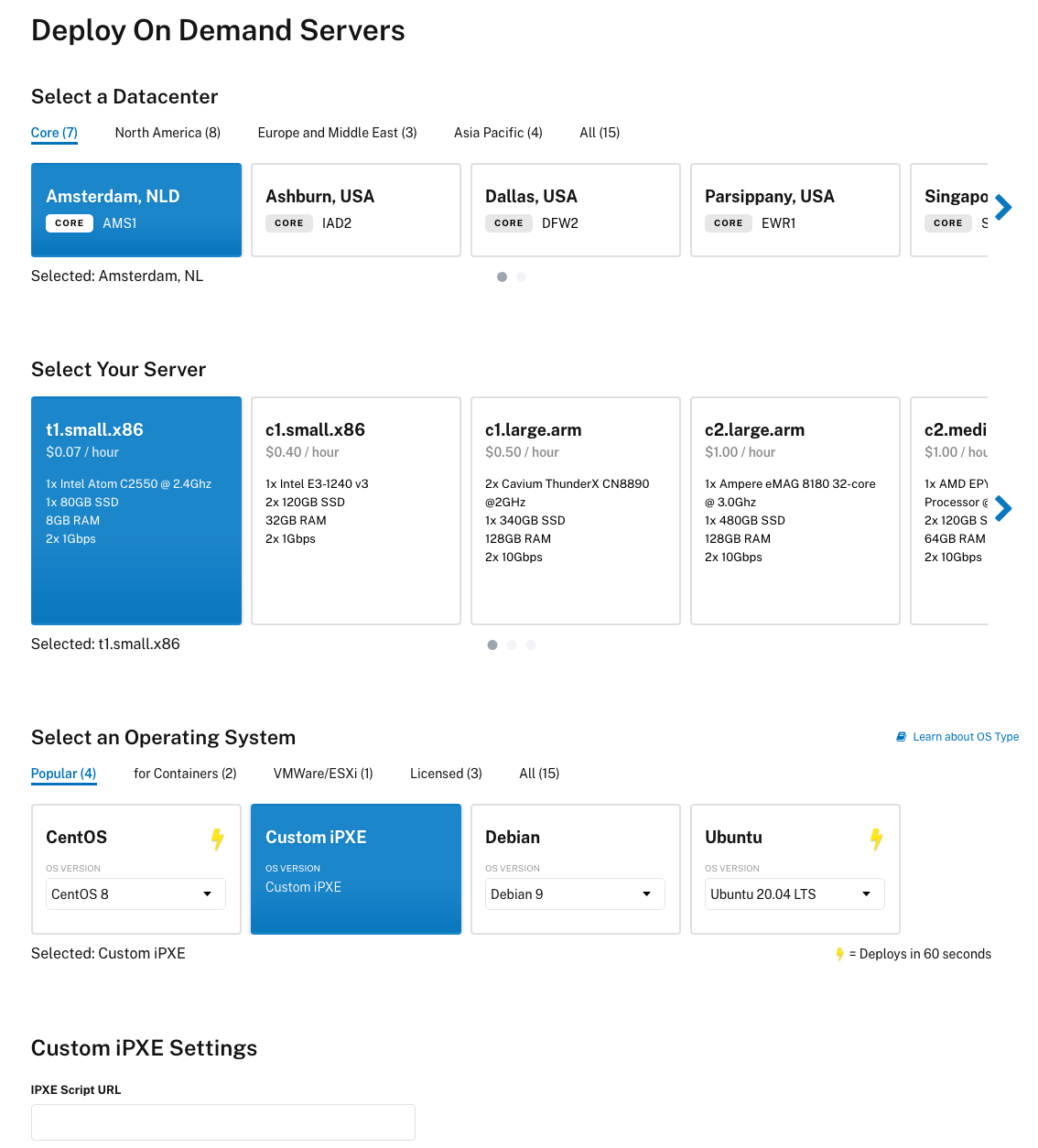Select the c2.large.arm server card
Image resolution: width=1038 pixels, height=1148 pixels.
point(795,511)
